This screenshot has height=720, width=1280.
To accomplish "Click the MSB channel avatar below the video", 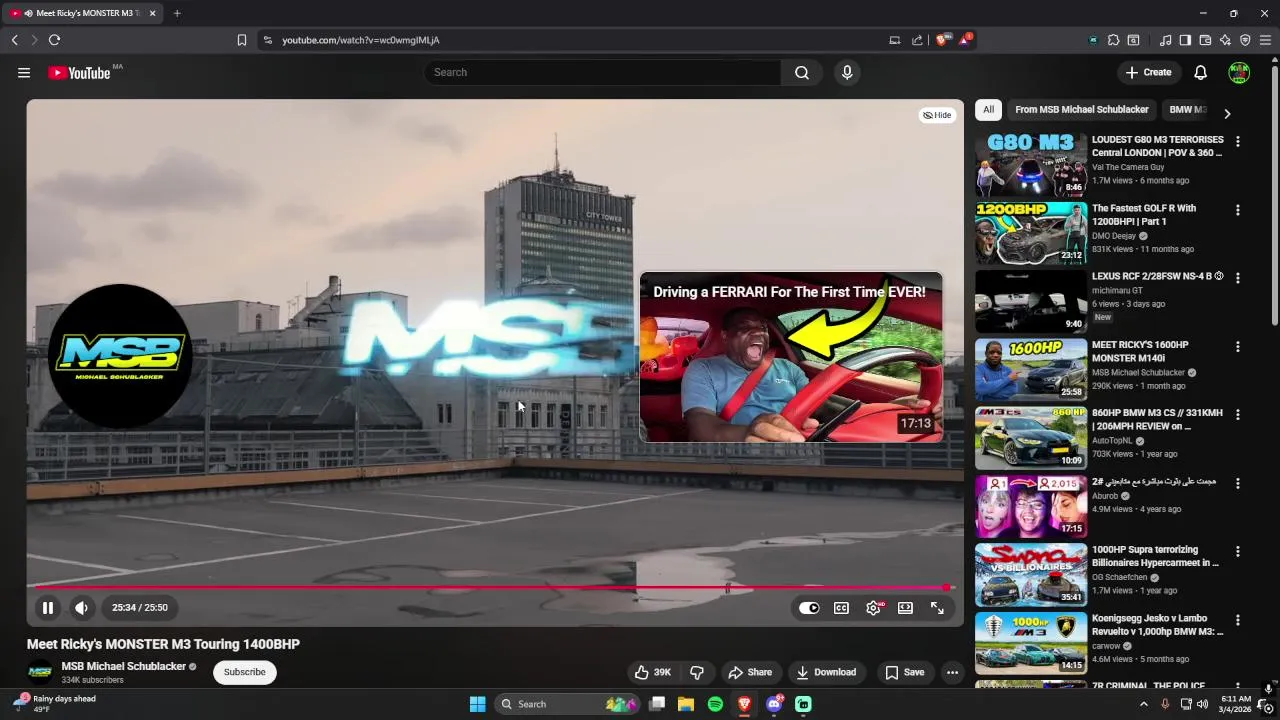I will (40, 672).
